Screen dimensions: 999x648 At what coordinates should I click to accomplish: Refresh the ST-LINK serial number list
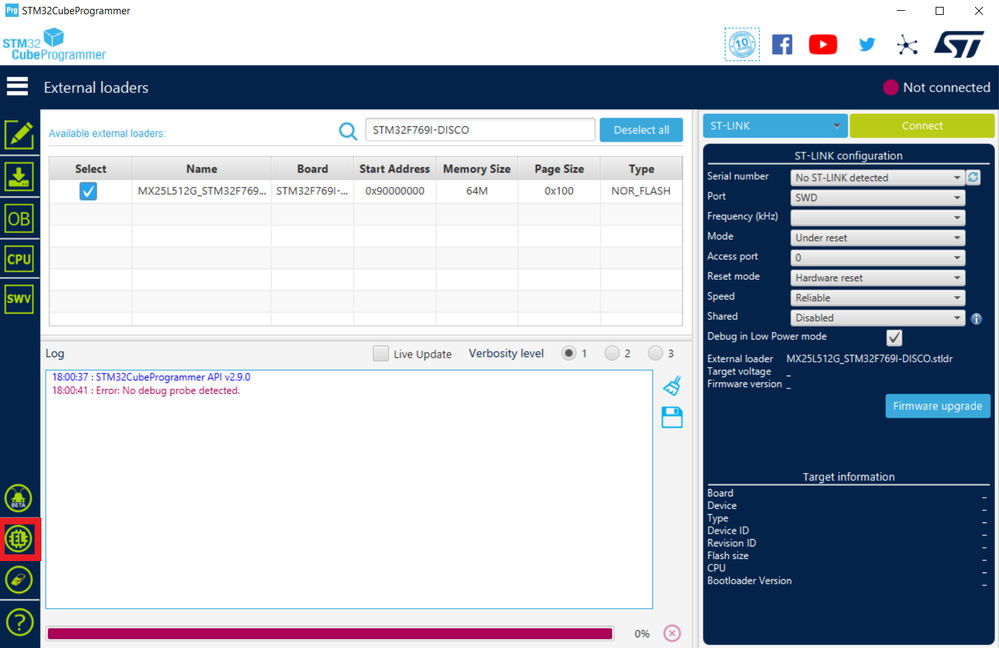click(974, 177)
